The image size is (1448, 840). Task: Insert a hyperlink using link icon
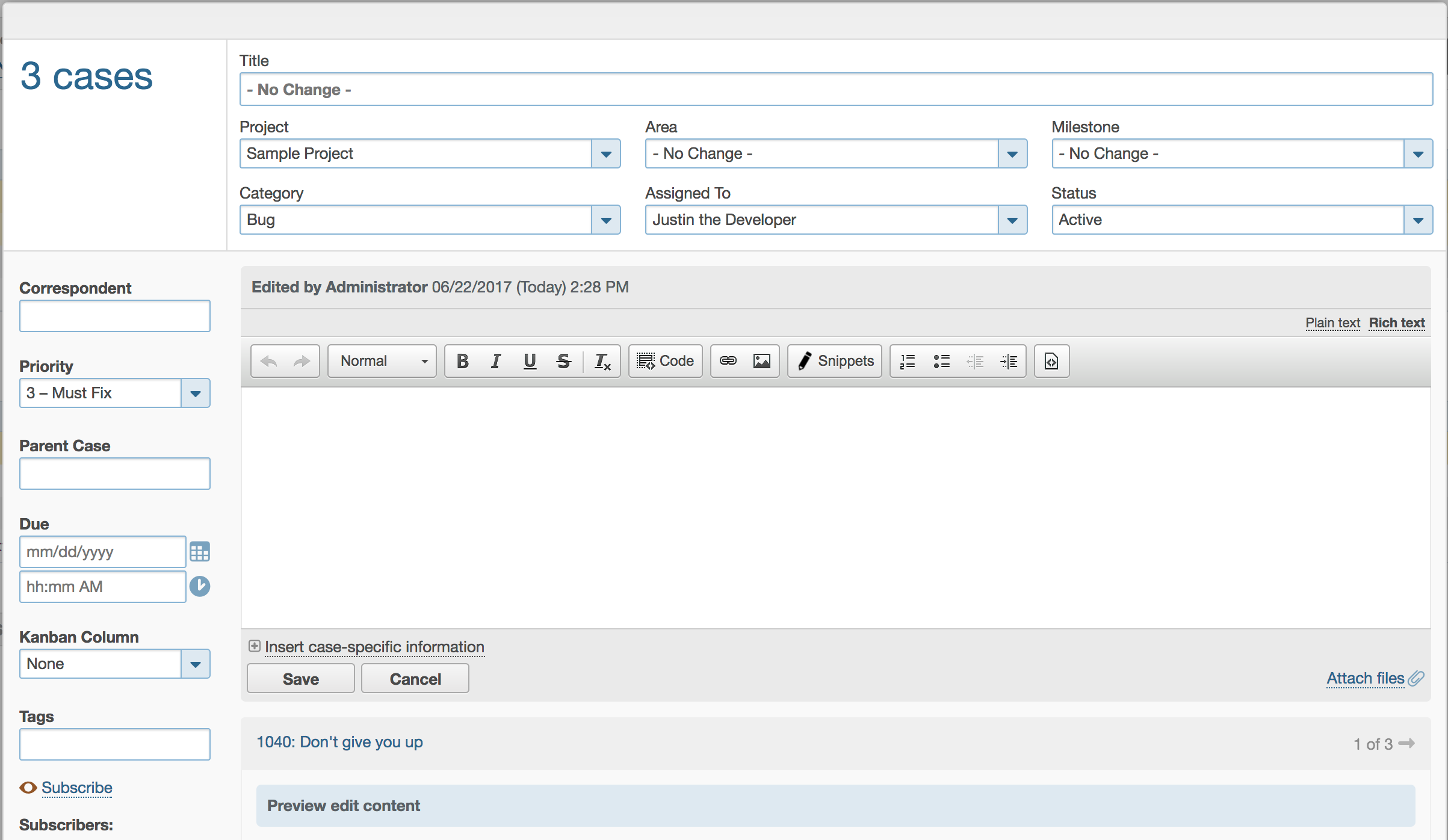point(728,361)
